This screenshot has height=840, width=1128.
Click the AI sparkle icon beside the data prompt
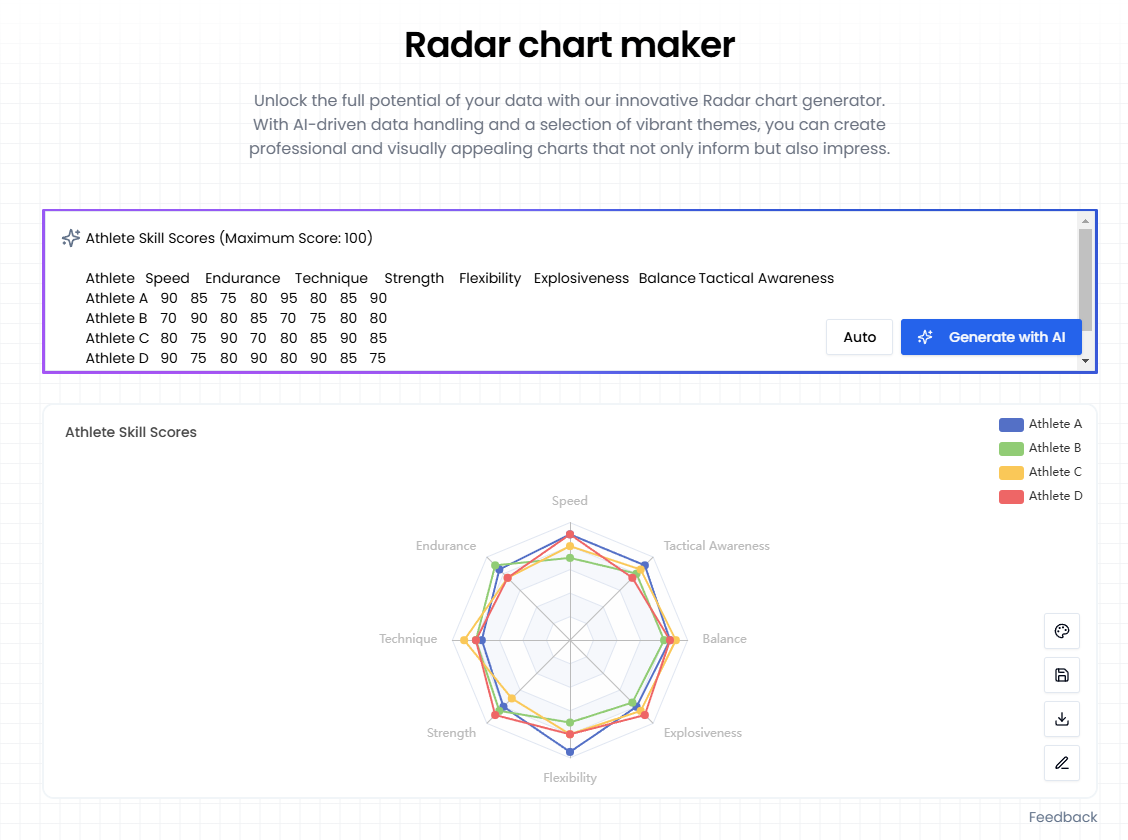click(70, 238)
